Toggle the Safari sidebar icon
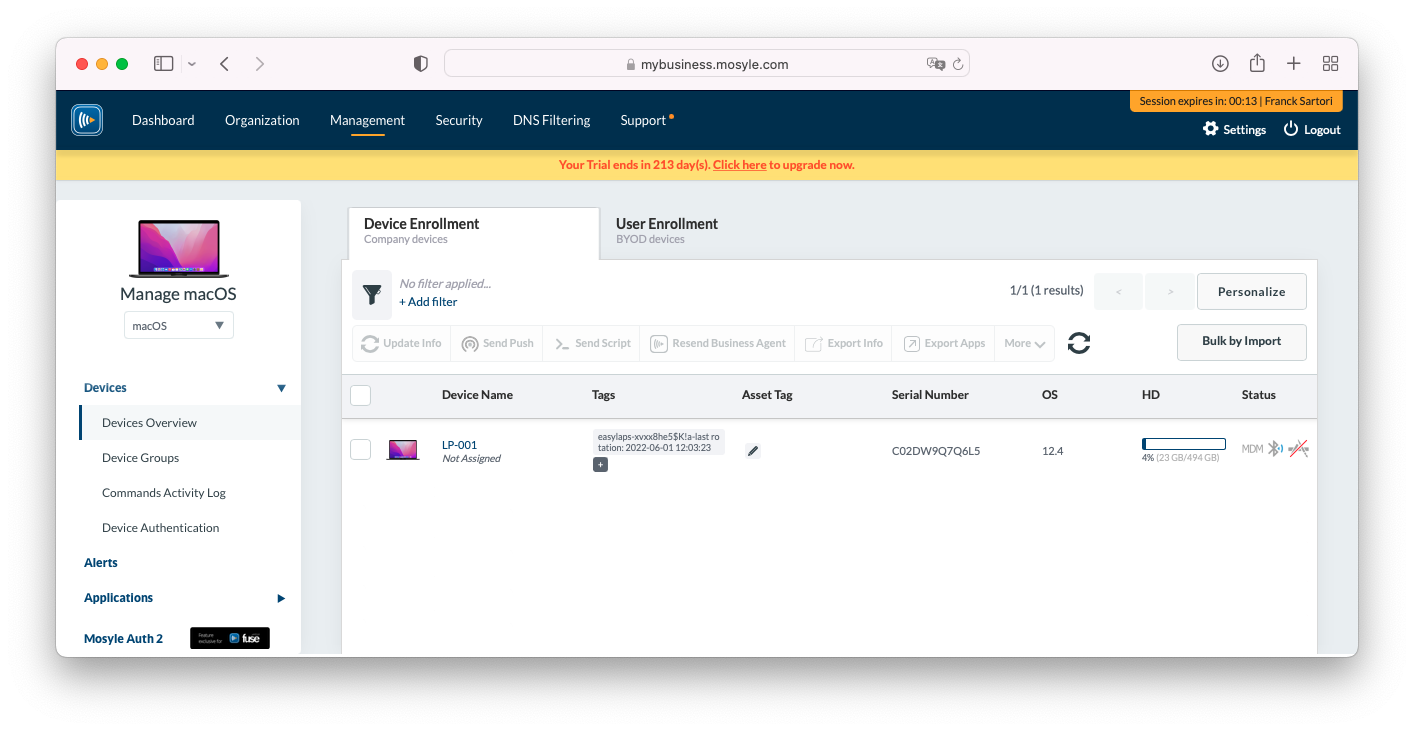Image resolution: width=1414 pixels, height=731 pixels. [x=164, y=64]
